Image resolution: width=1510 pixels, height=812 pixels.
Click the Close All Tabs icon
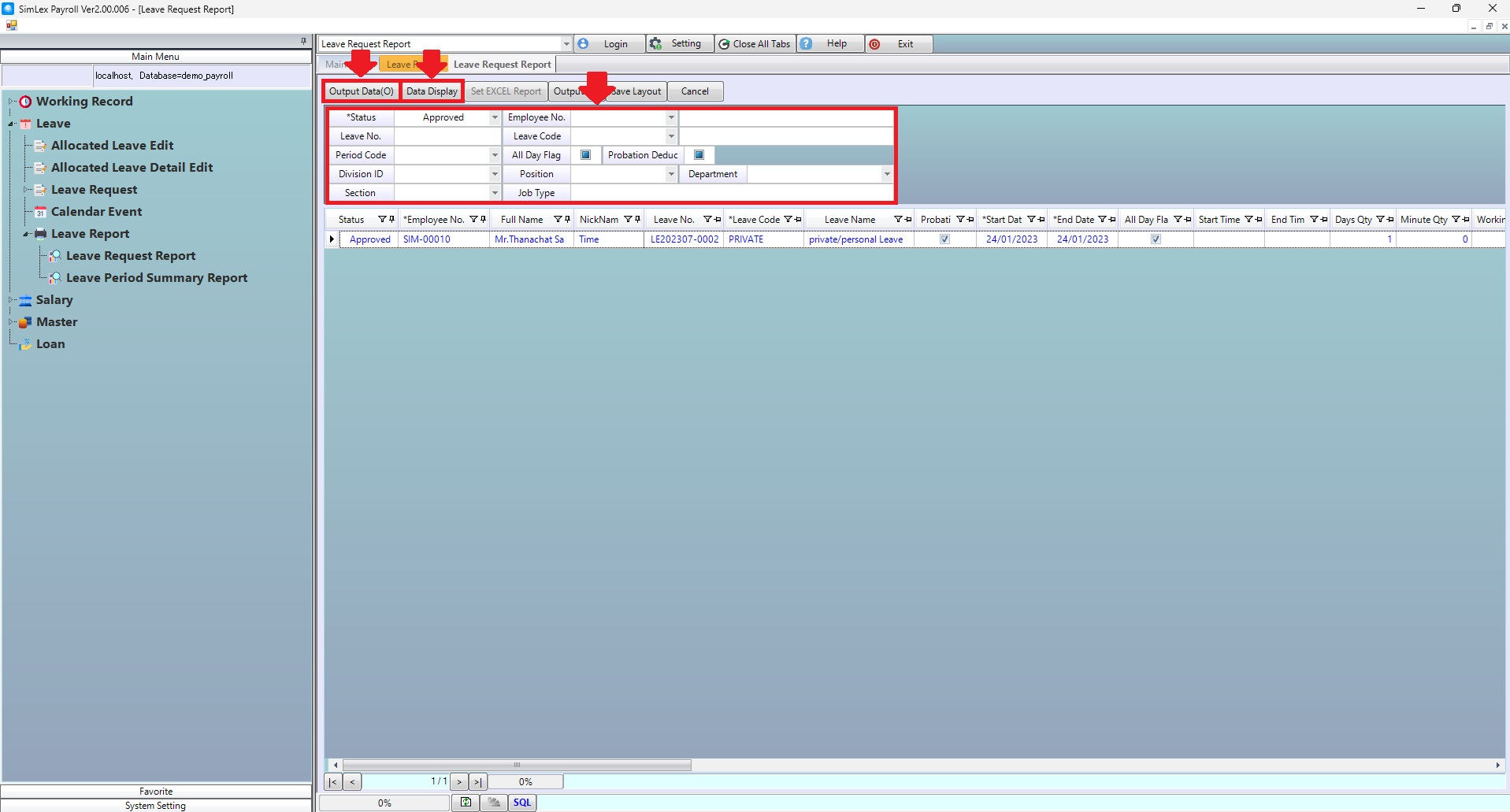tap(724, 44)
